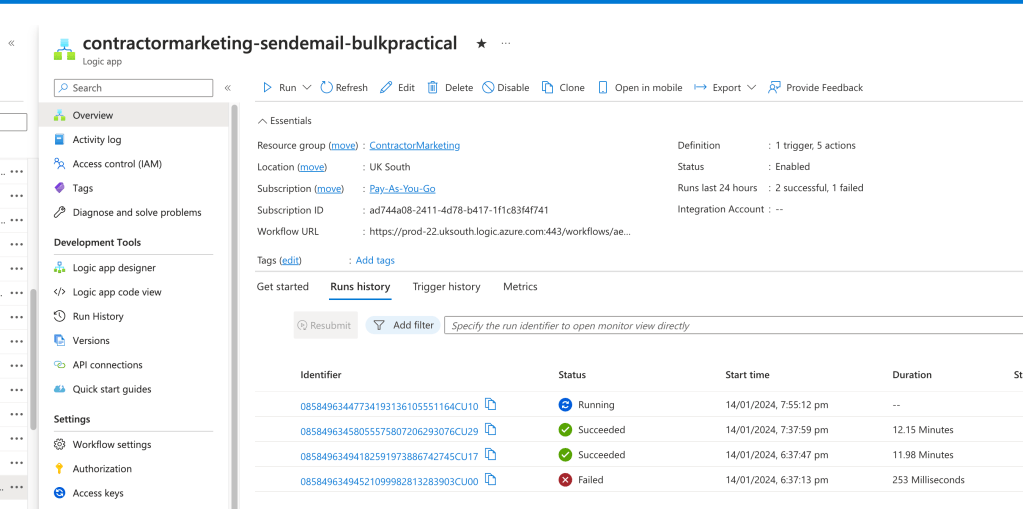Screen dimensions: 1023x509
Task: Click the Location move link
Action: pos(312,167)
